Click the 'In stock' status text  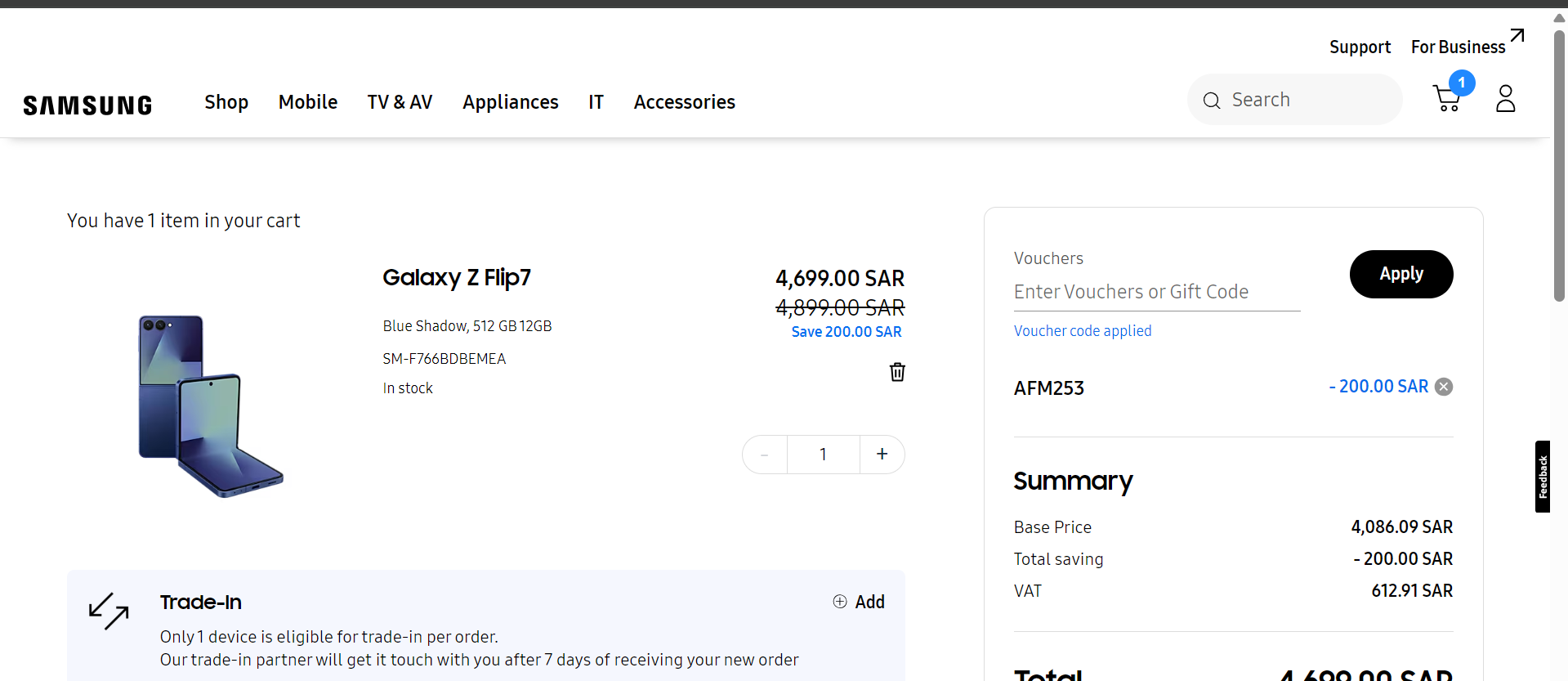[x=408, y=388]
